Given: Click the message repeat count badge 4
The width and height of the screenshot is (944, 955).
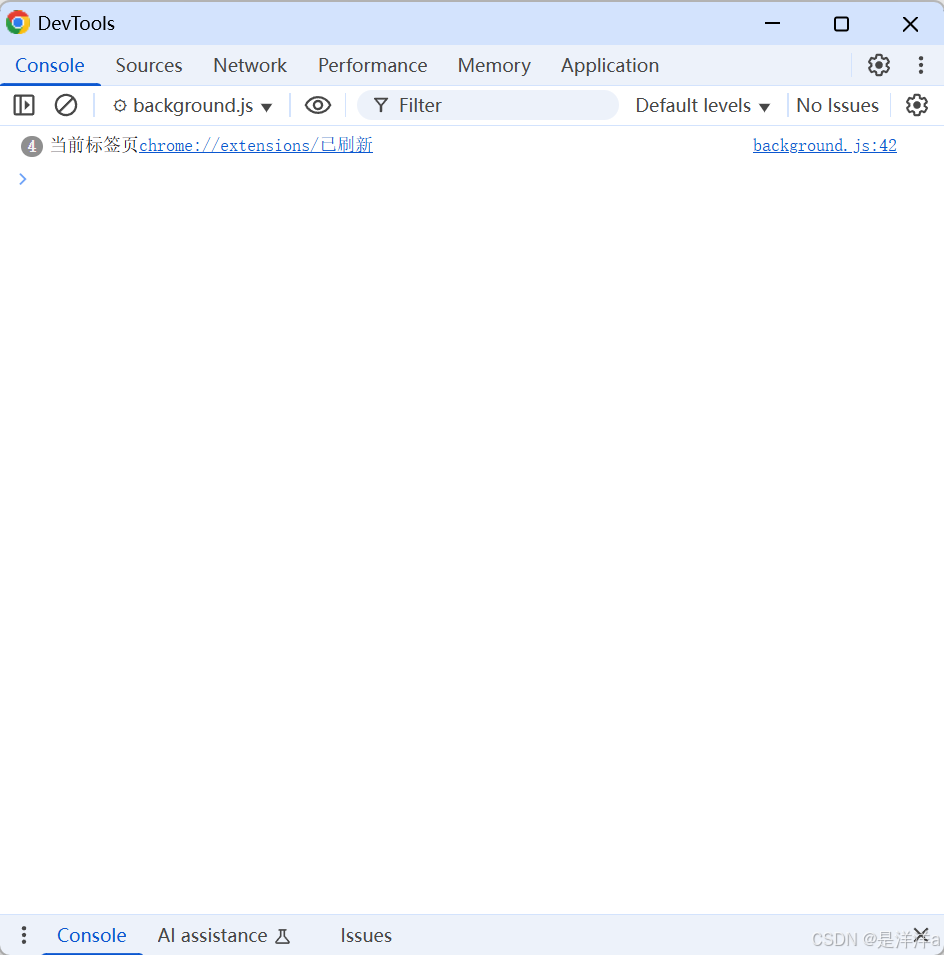Looking at the screenshot, I should tap(32, 146).
